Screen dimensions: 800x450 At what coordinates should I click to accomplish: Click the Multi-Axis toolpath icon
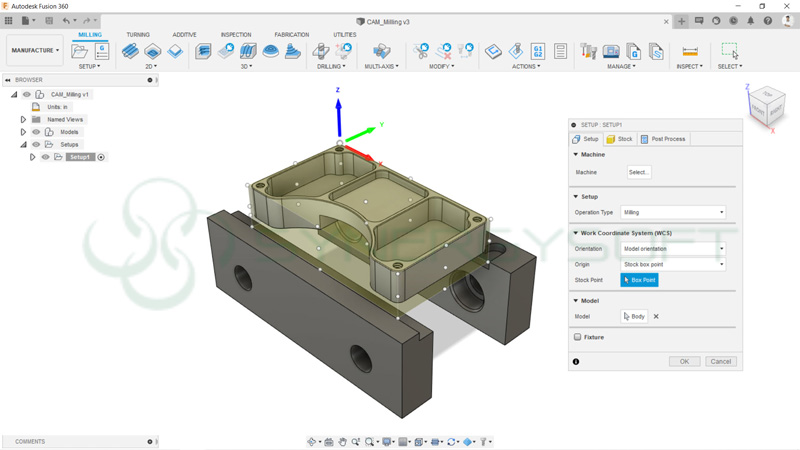coord(381,51)
